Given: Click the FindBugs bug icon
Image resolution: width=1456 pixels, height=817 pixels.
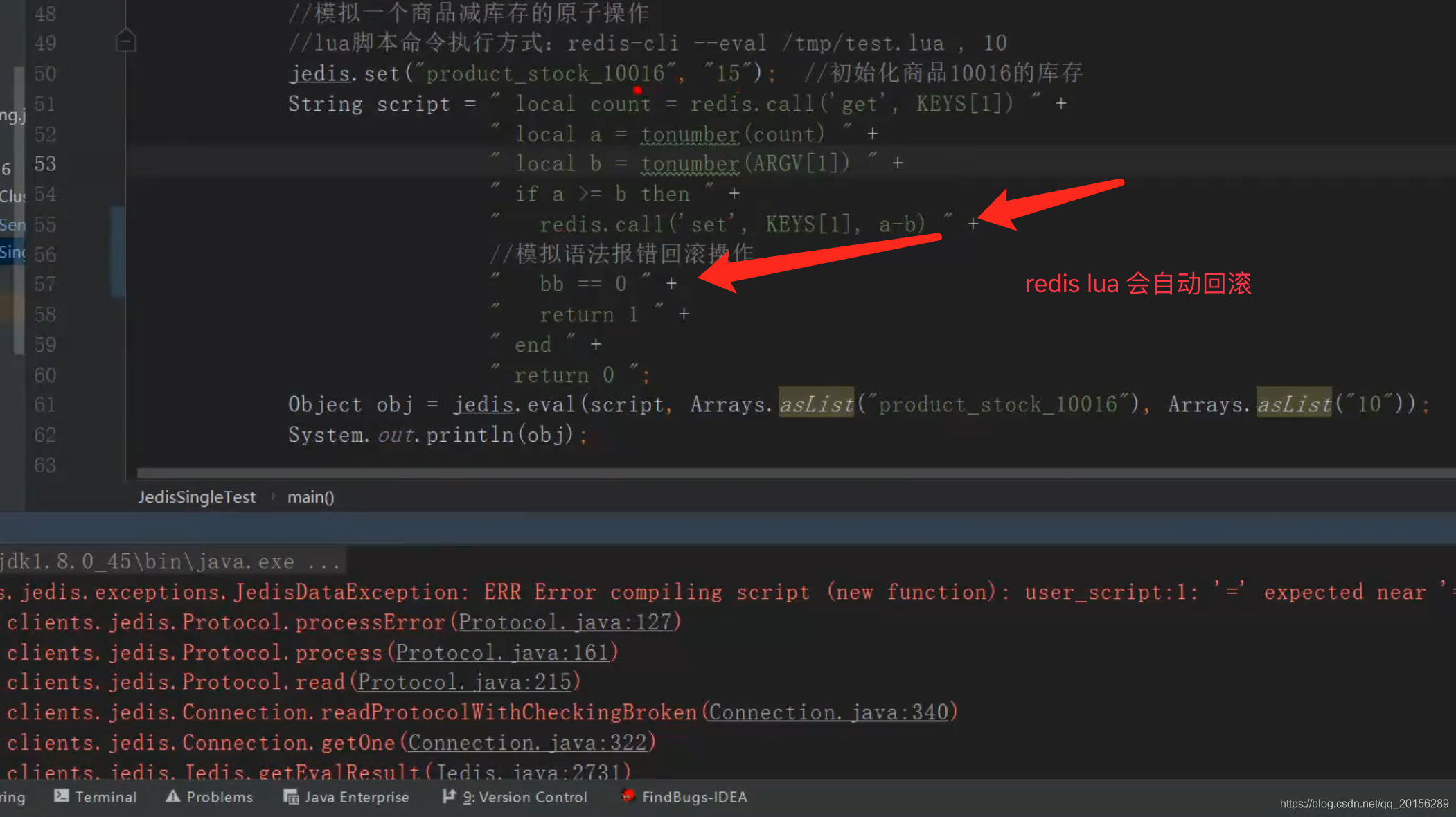Looking at the screenshot, I should pyautogui.click(x=628, y=796).
